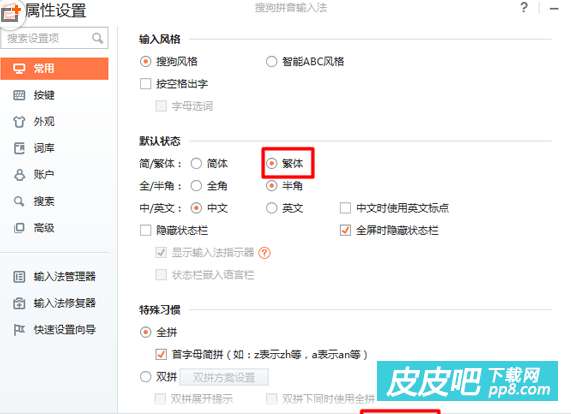Screen dimensions: 571x414
Task: Open the 高级 settings tab
Action: tap(54, 228)
